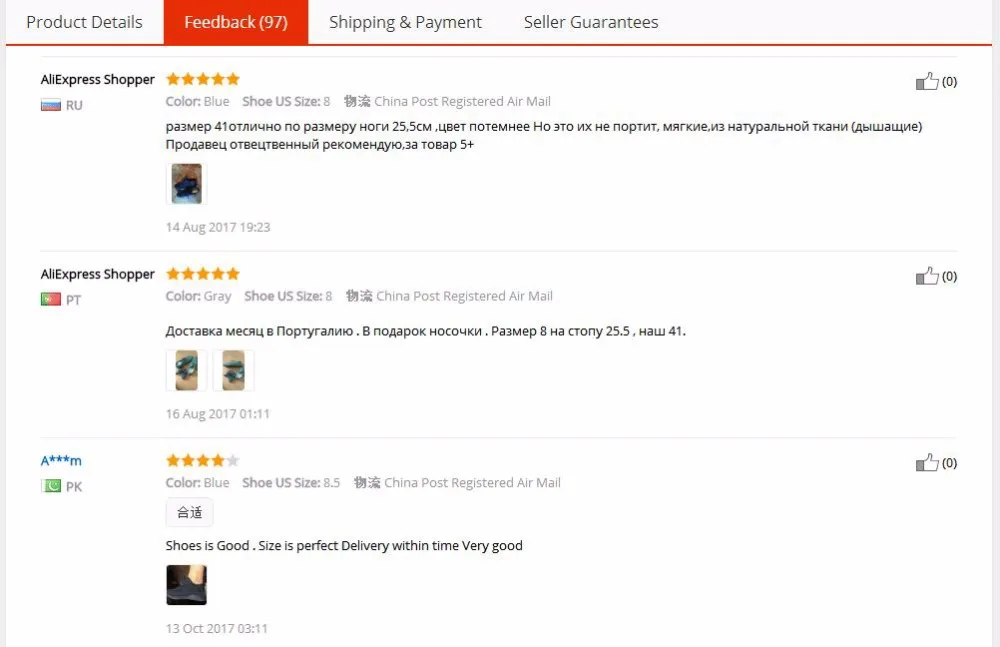The image size is (1000, 647).
Task: Click the Portugal flag icon
Action: click(51, 299)
